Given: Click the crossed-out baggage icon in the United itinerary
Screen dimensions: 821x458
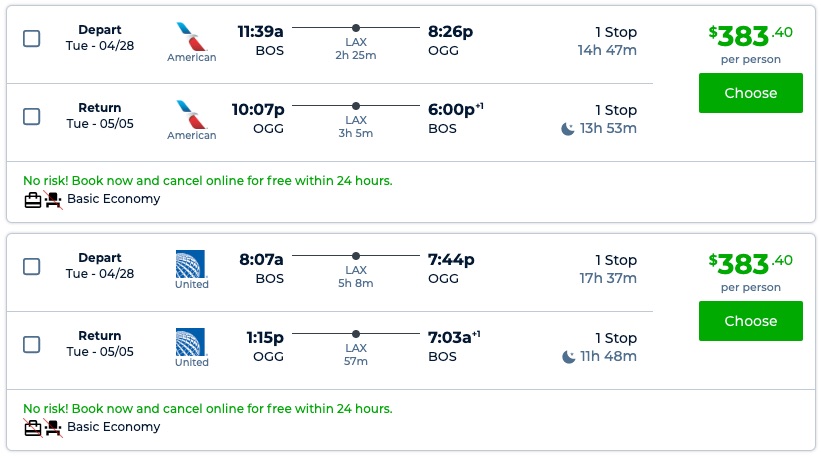Looking at the screenshot, I should point(33,427).
